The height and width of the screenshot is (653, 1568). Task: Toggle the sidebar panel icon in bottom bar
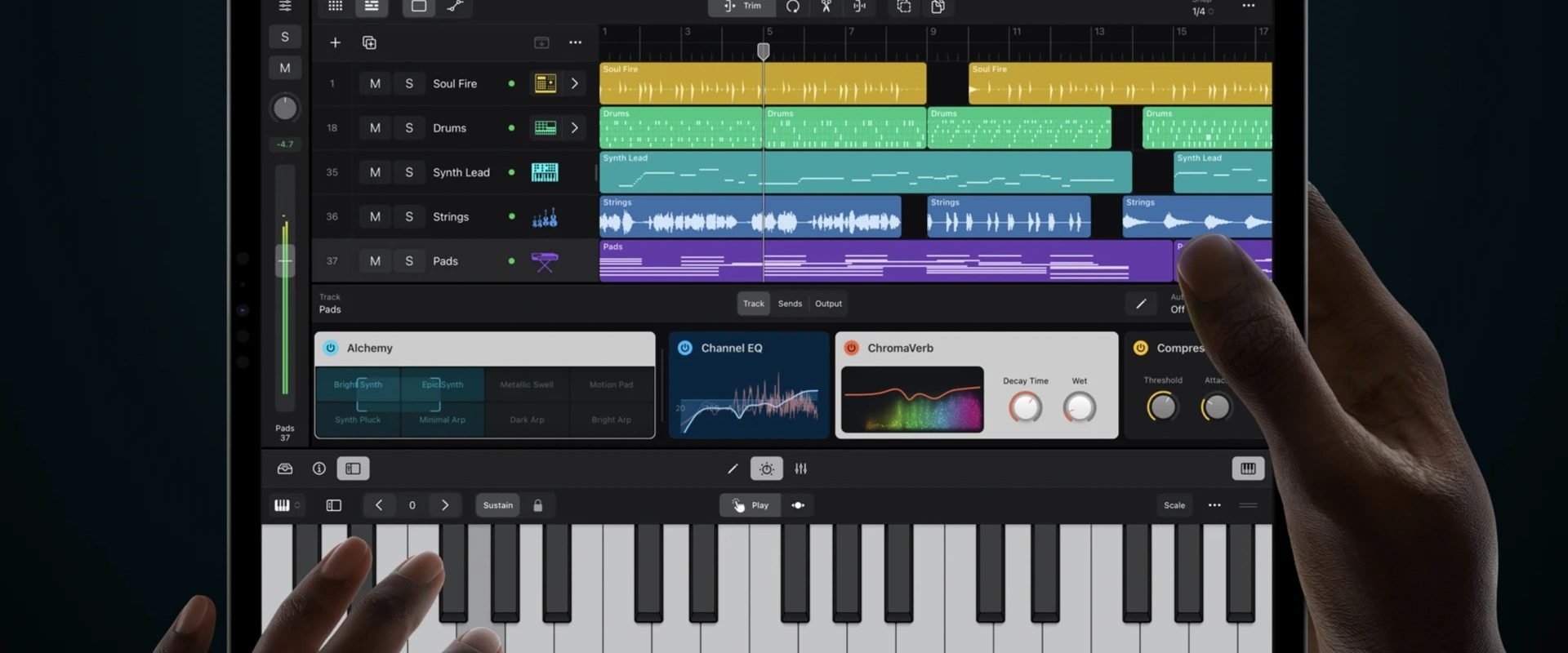click(x=353, y=469)
